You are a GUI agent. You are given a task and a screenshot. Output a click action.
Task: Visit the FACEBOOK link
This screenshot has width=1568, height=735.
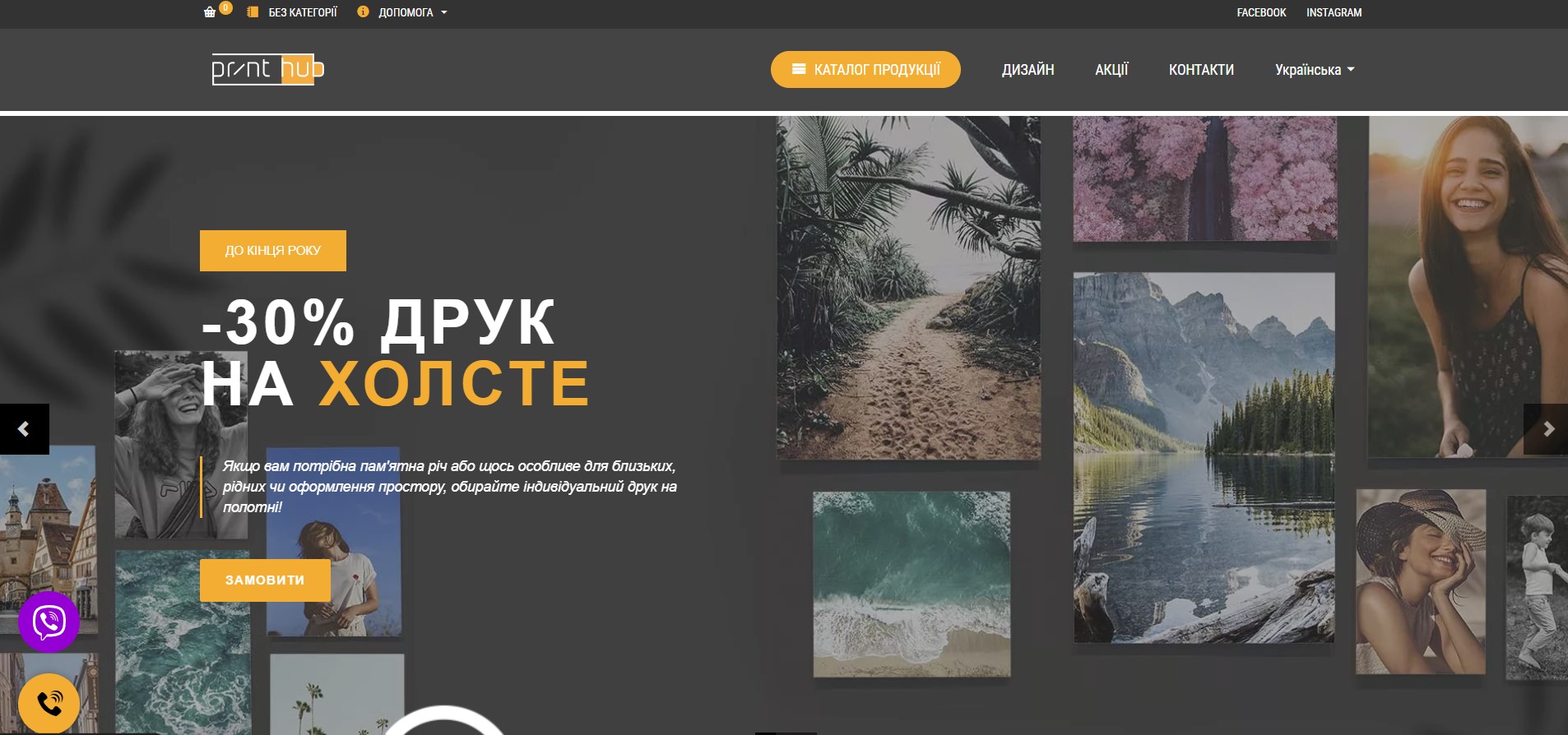pos(1261,12)
